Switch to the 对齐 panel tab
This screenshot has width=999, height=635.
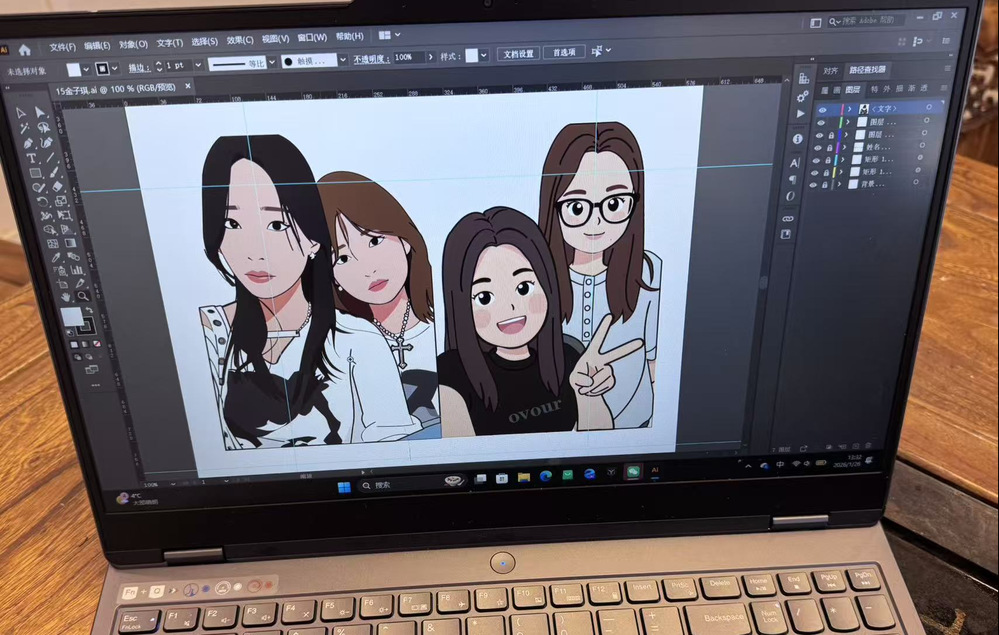tap(830, 71)
